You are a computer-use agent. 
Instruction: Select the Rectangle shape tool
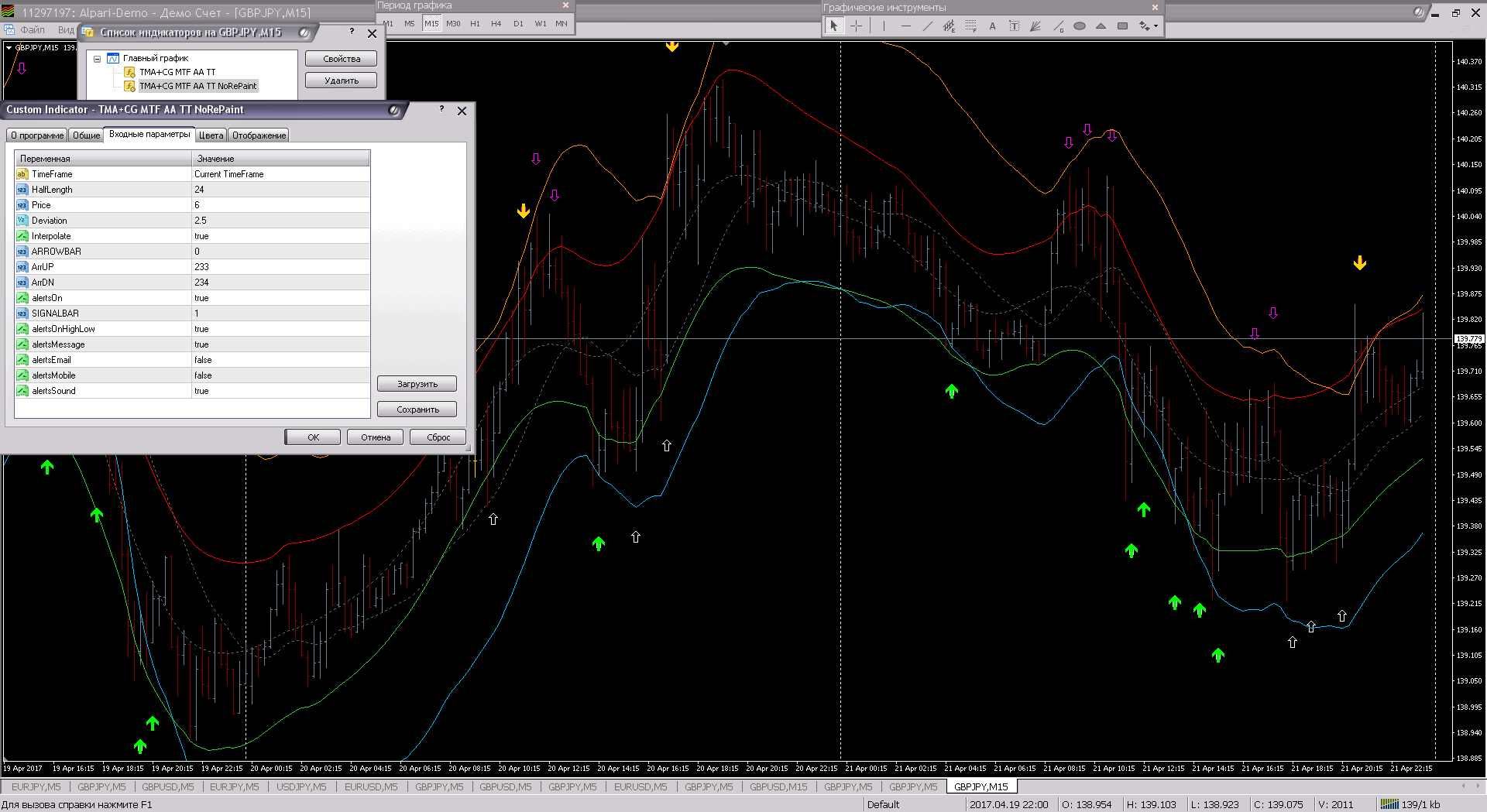pos(1122,26)
